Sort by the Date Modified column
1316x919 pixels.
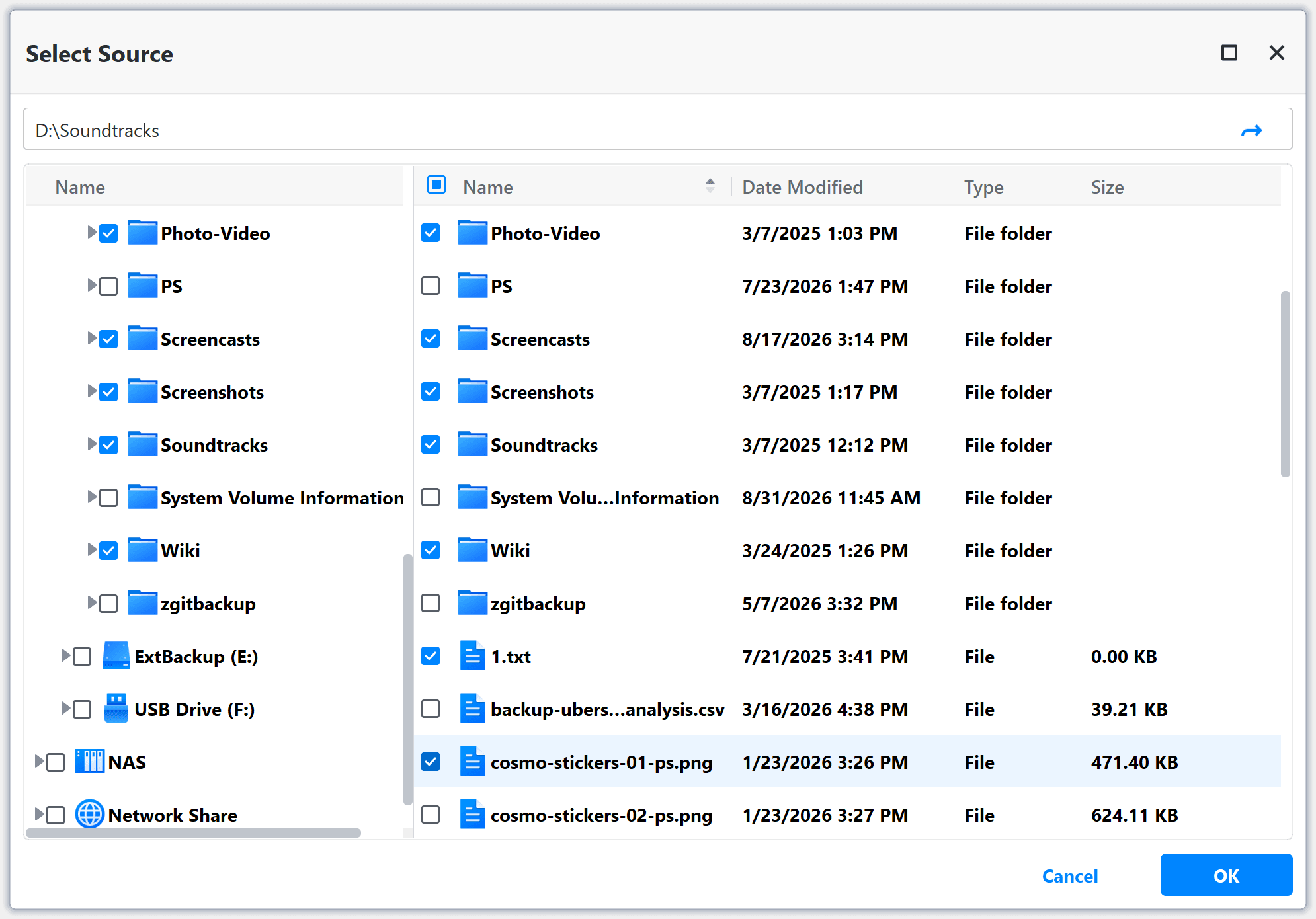(x=802, y=187)
